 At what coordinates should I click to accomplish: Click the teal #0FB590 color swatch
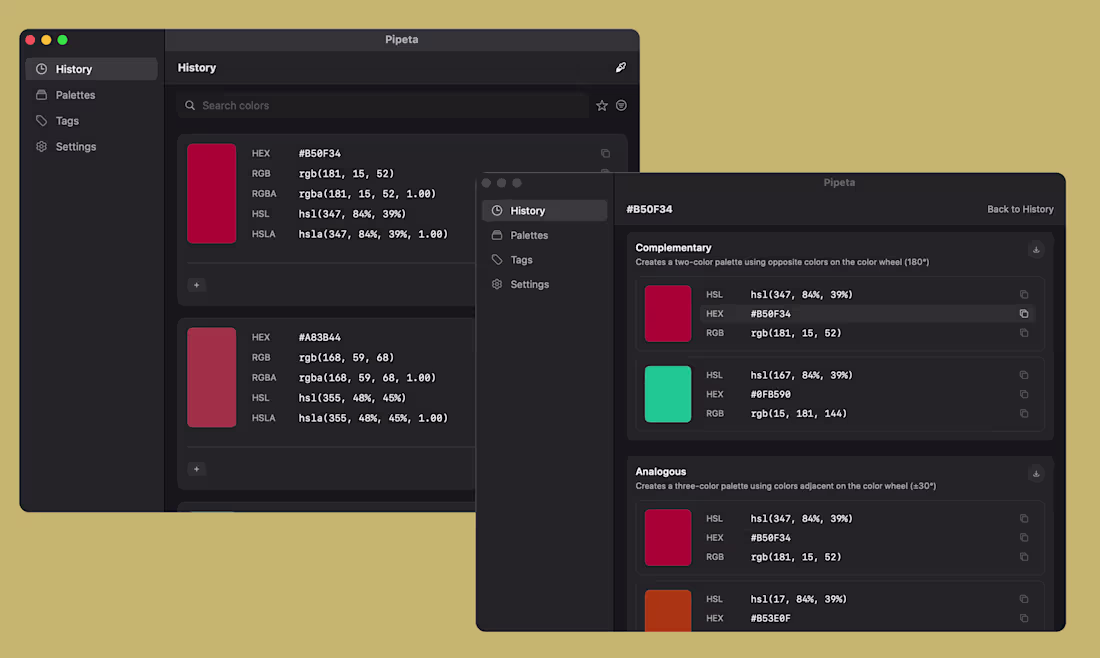pos(668,394)
